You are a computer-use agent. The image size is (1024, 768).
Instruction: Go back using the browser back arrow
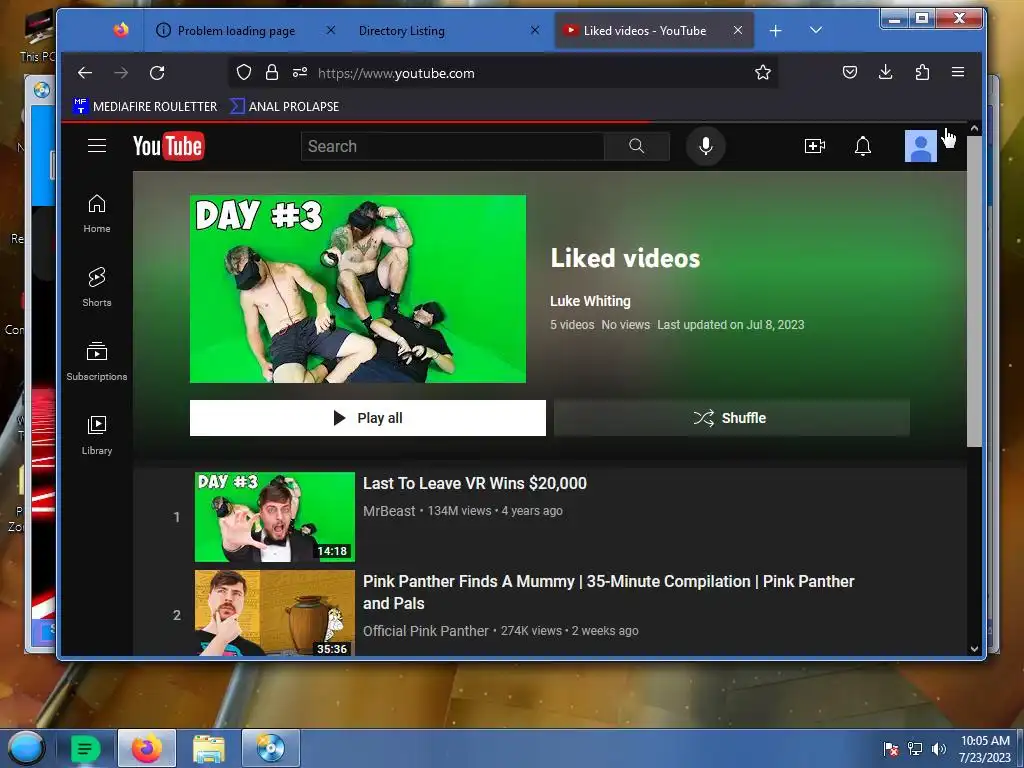click(85, 72)
